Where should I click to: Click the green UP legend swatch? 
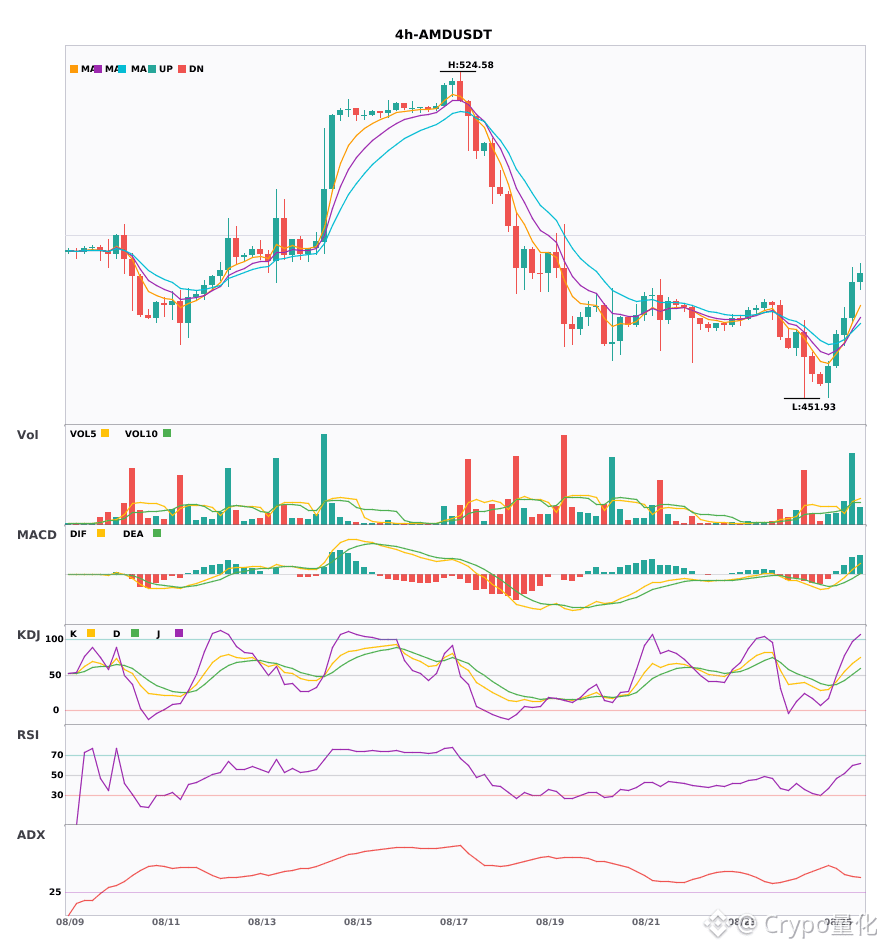[152, 69]
